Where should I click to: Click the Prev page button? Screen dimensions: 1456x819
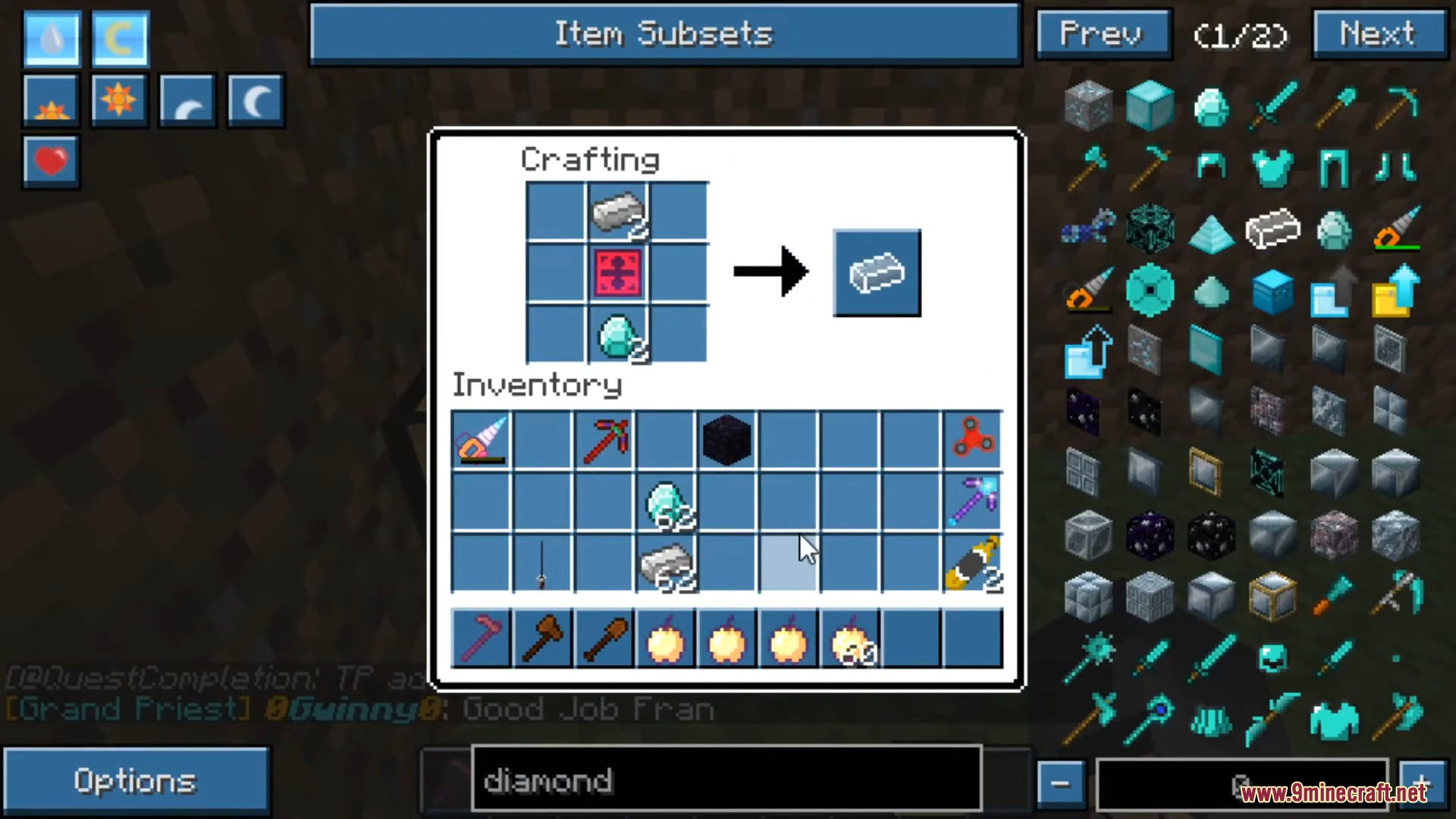[x=1100, y=33]
